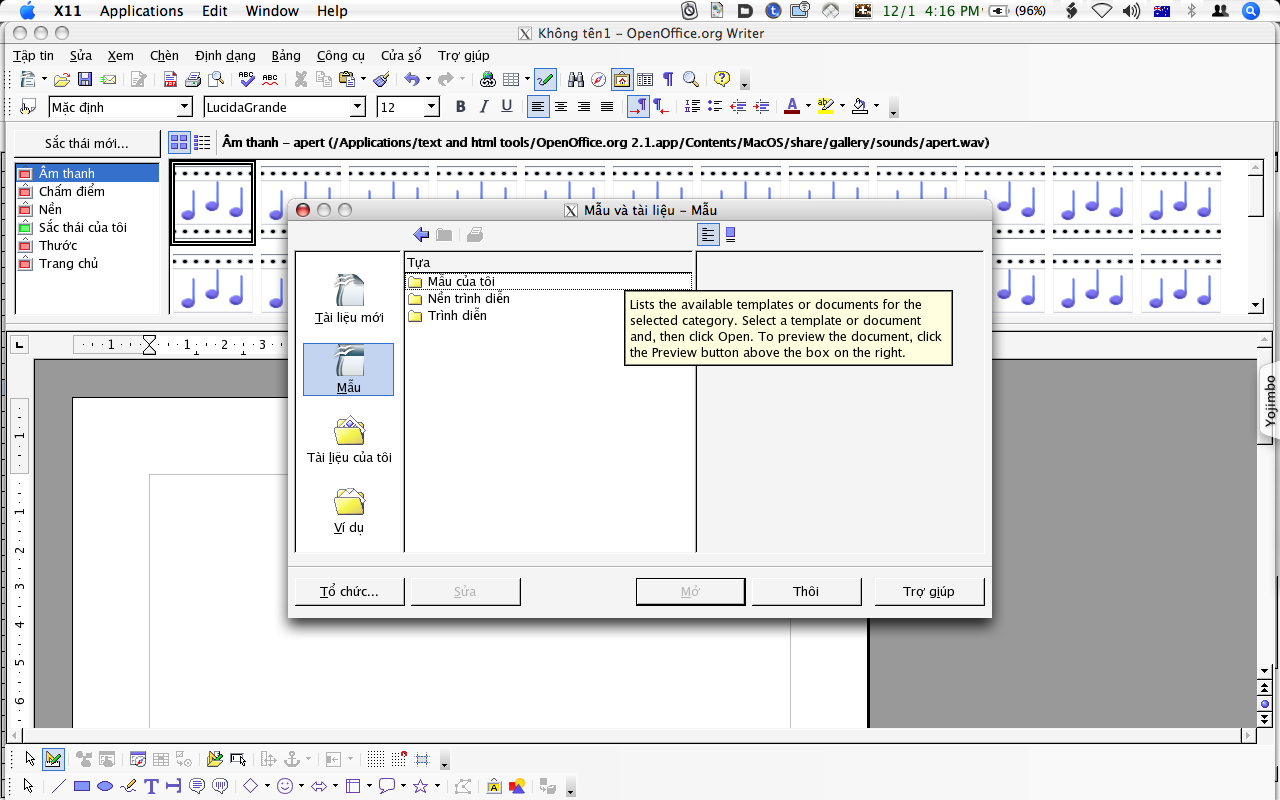1280x800 pixels.
Task: Select the Ví dụ category
Action: click(349, 511)
